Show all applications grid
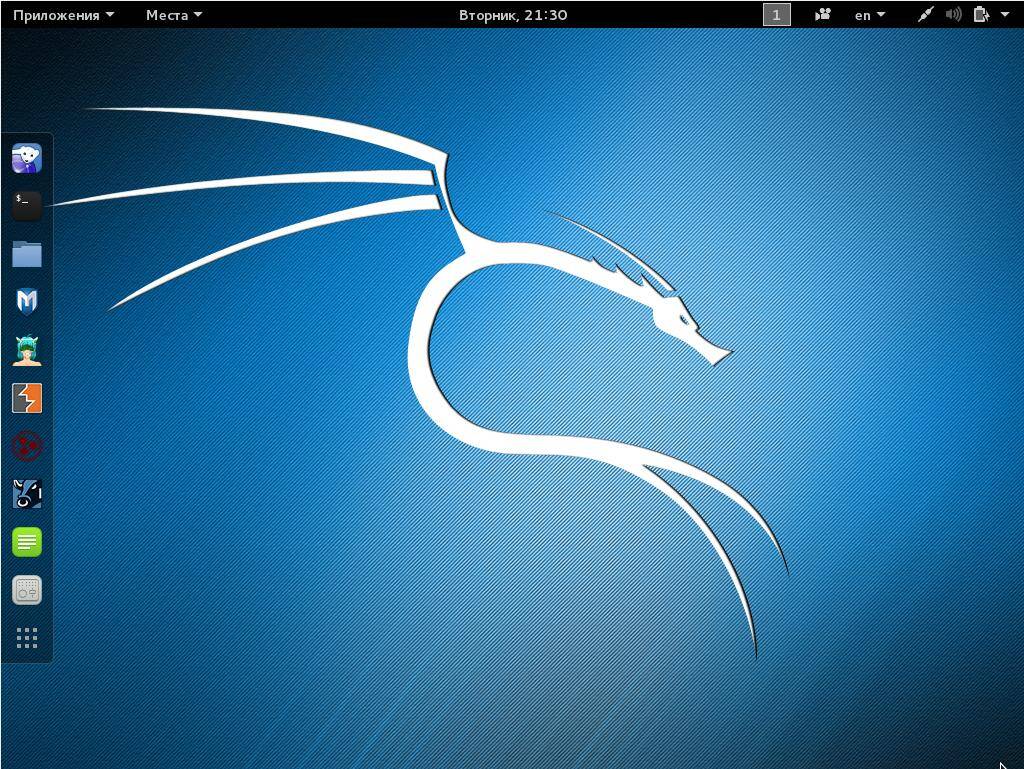 click(27, 638)
